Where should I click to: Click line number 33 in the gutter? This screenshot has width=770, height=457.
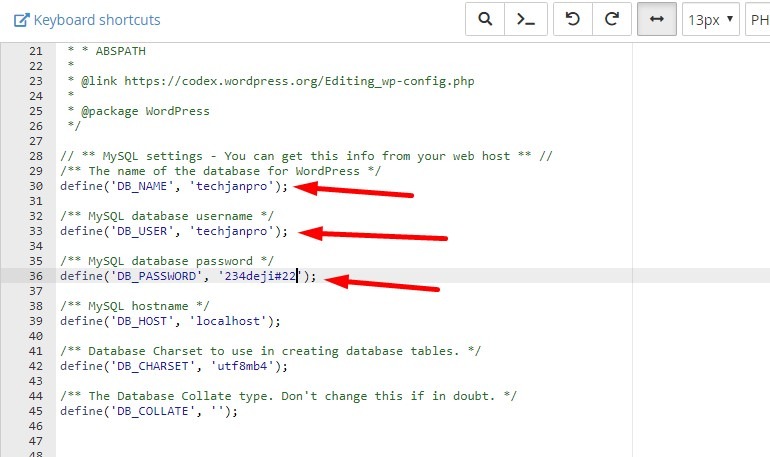tap(36, 231)
